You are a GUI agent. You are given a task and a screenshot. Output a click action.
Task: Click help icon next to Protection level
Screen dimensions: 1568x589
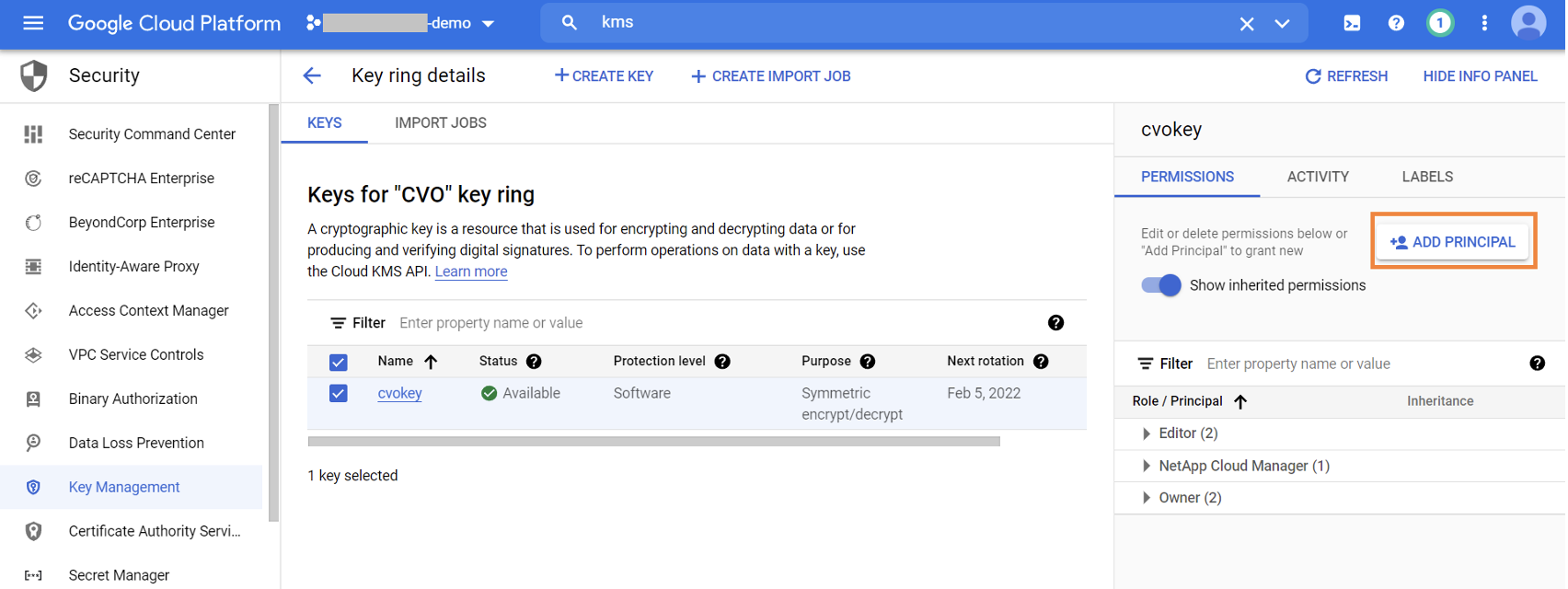pos(722,362)
